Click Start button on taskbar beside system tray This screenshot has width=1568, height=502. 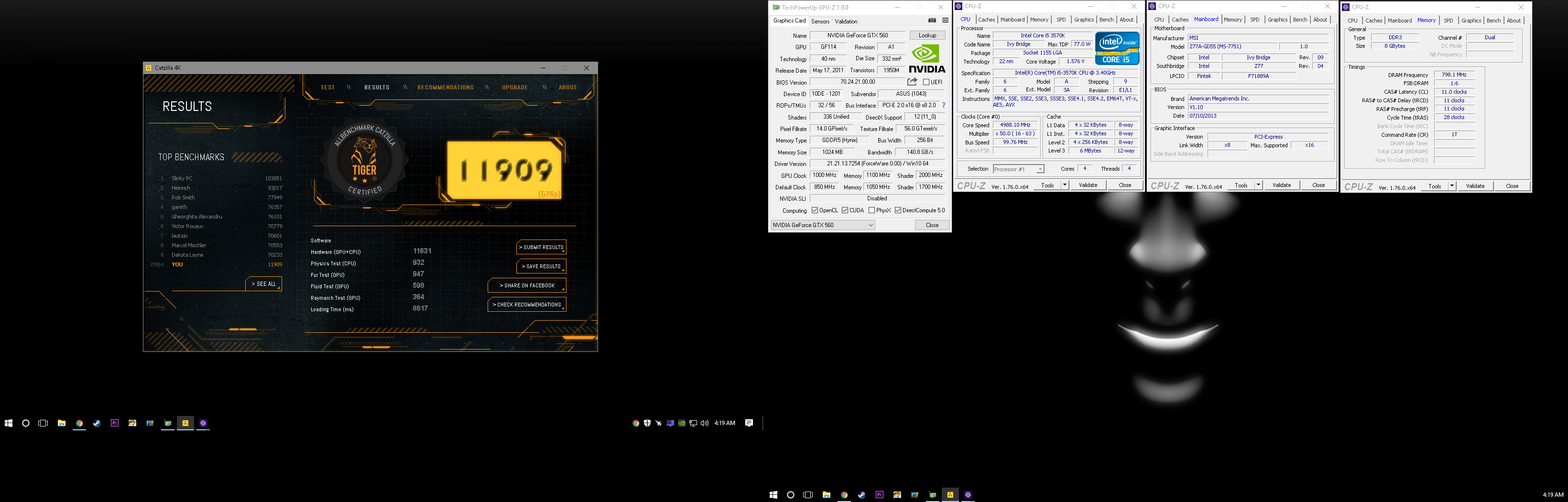pyautogui.click(x=9, y=423)
